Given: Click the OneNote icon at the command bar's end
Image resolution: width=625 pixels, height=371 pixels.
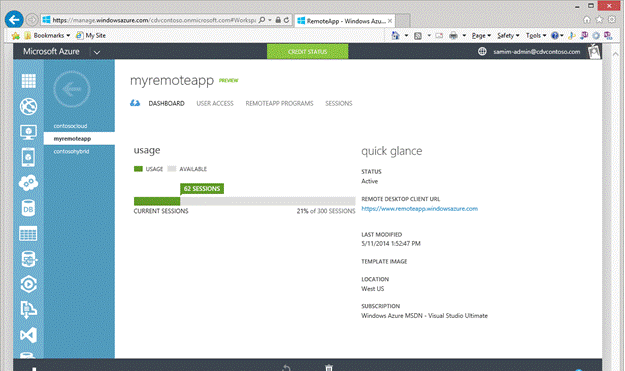Looking at the screenshot, I should coord(608,35).
